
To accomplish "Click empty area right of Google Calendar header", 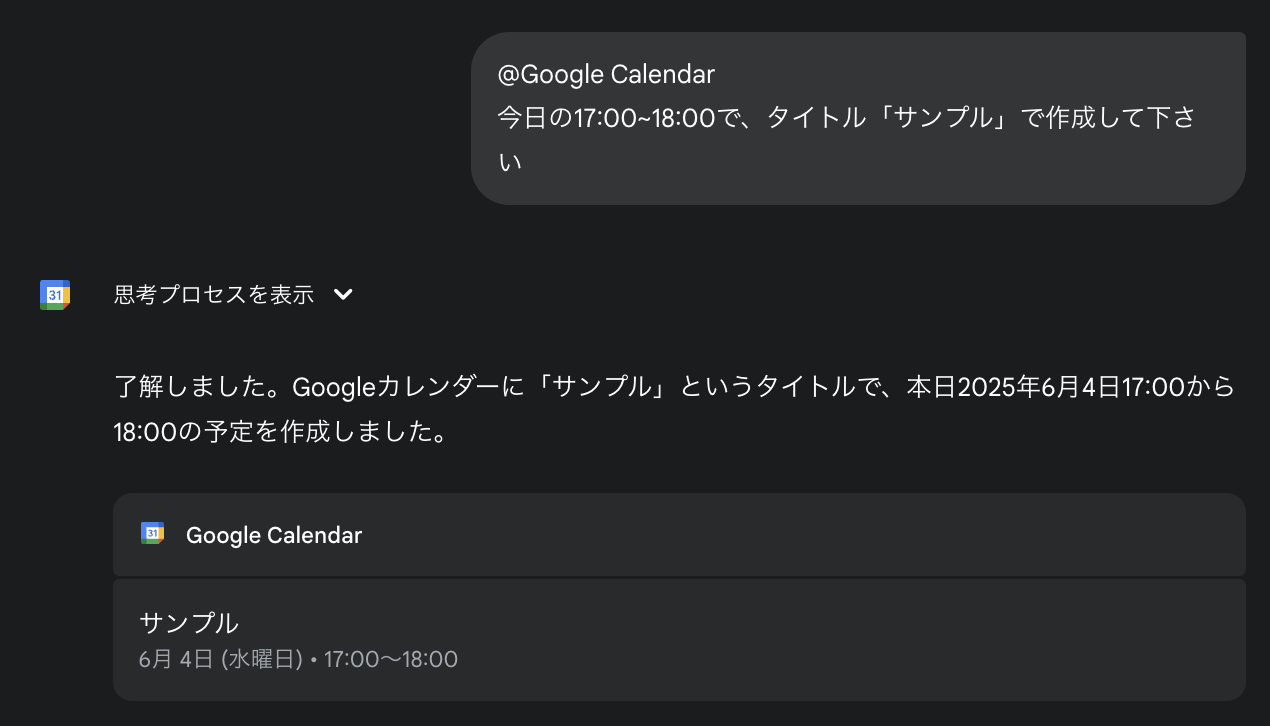I will pos(800,535).
